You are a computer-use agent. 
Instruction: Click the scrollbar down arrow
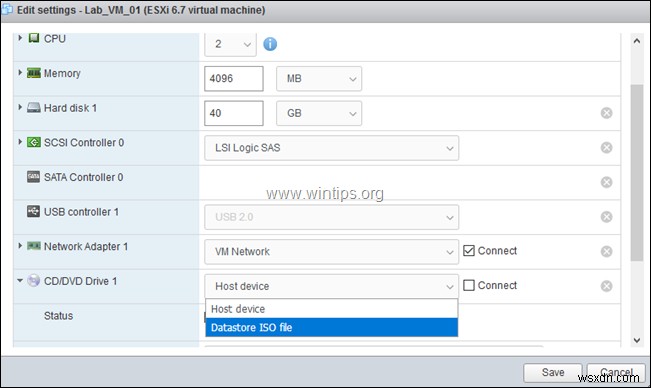pyautogui.click(x=637, y=340)
